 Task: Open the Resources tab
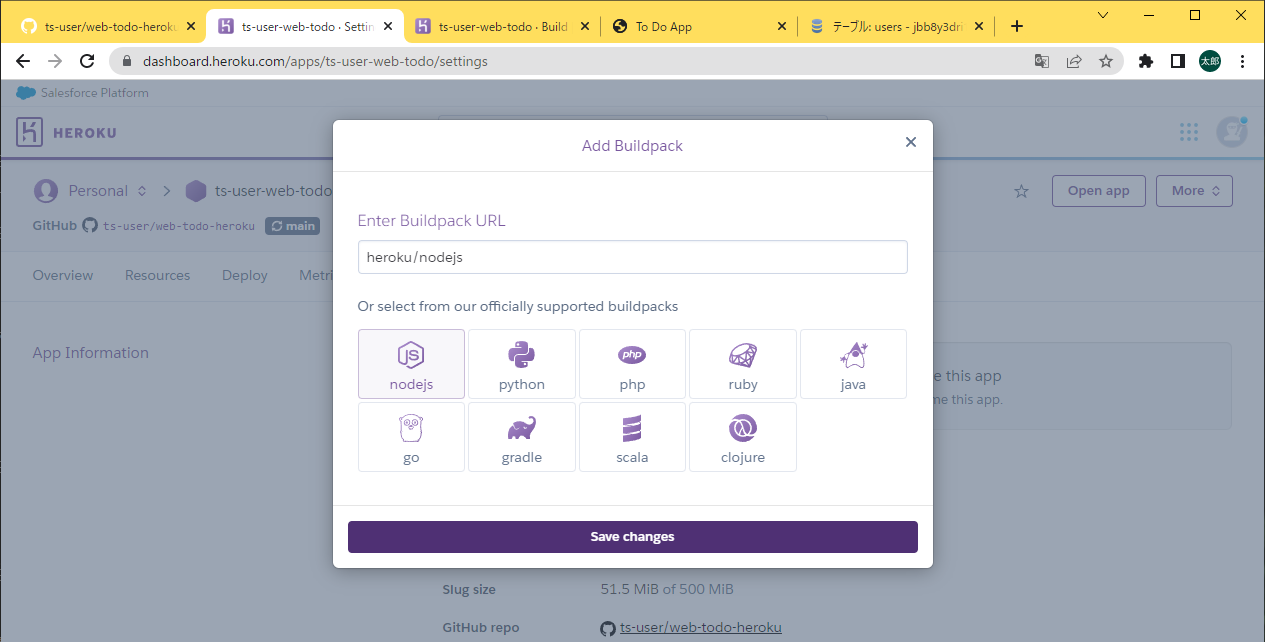[x=157, y=275]
